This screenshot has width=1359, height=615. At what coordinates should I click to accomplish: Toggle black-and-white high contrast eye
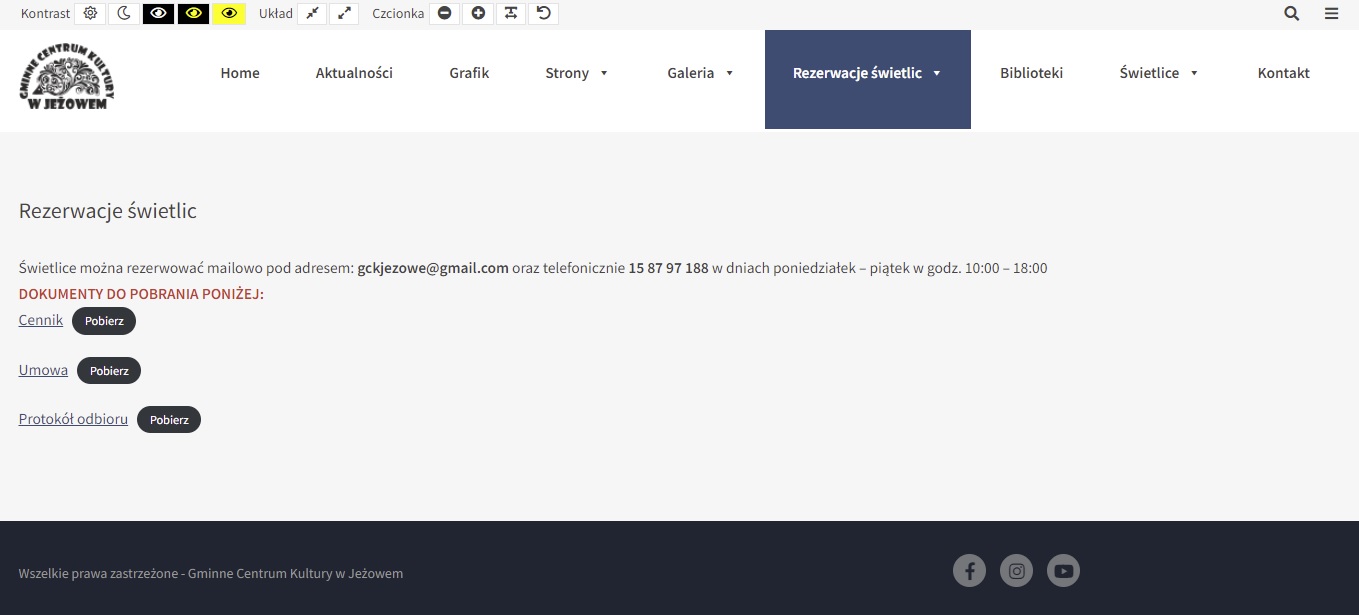[x=158, y=14]
